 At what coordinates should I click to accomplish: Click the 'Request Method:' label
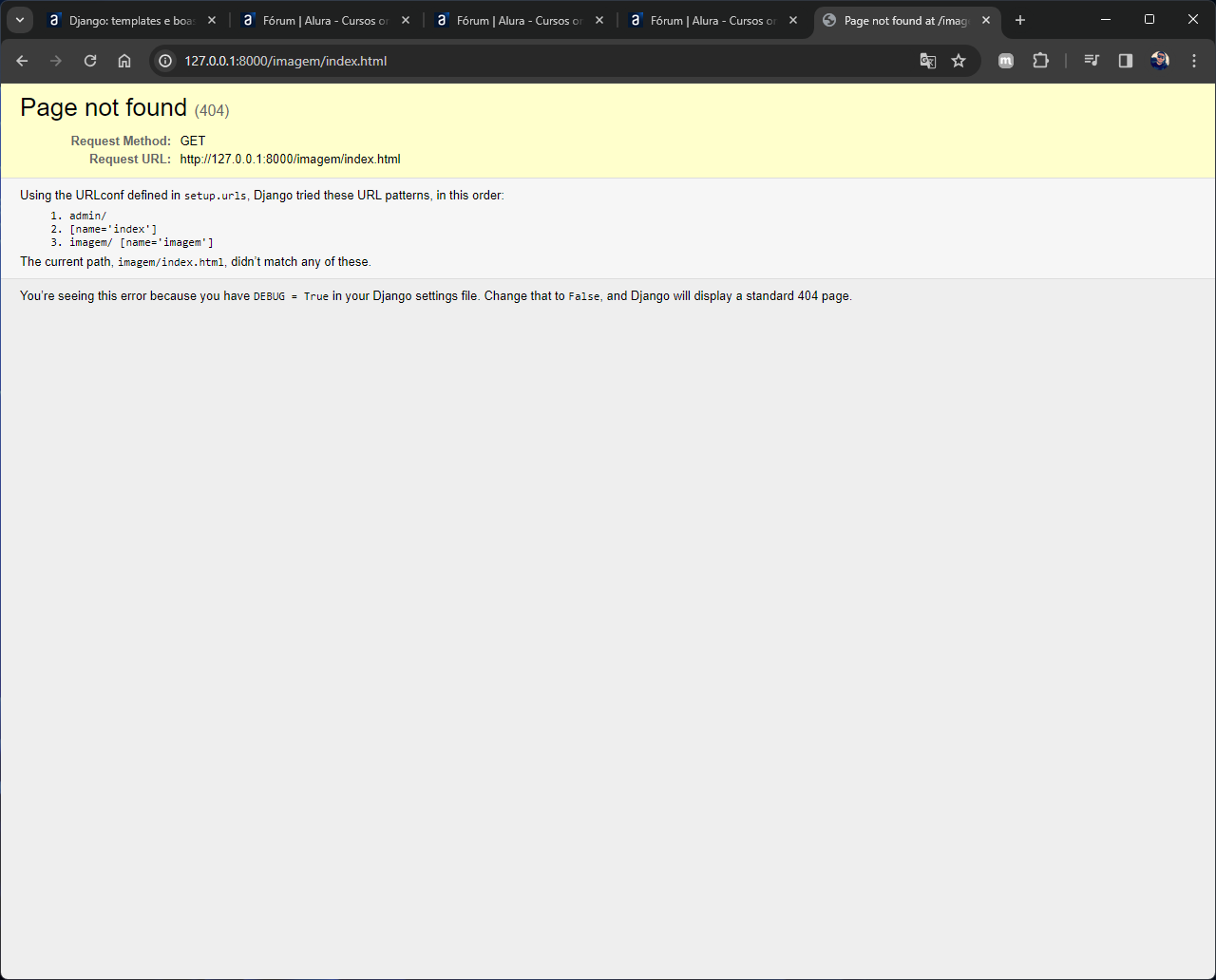(x=121, y=141)
